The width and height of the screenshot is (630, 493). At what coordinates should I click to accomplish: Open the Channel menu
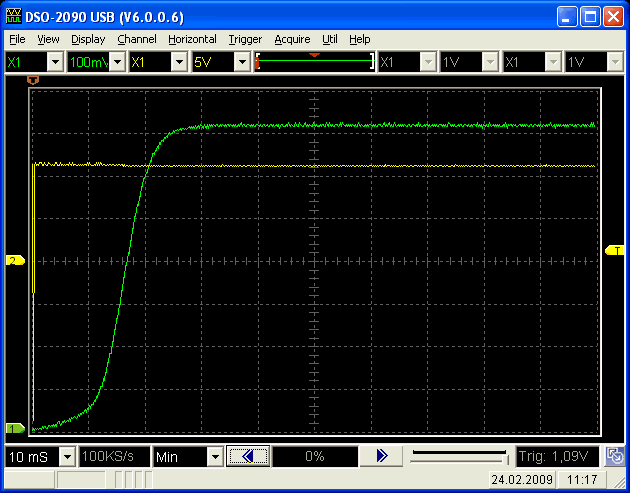click(x=136, y=39)
